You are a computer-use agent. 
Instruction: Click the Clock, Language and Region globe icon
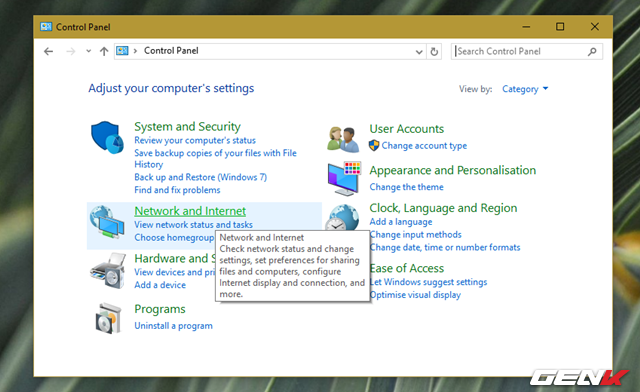tap(342, 218)
